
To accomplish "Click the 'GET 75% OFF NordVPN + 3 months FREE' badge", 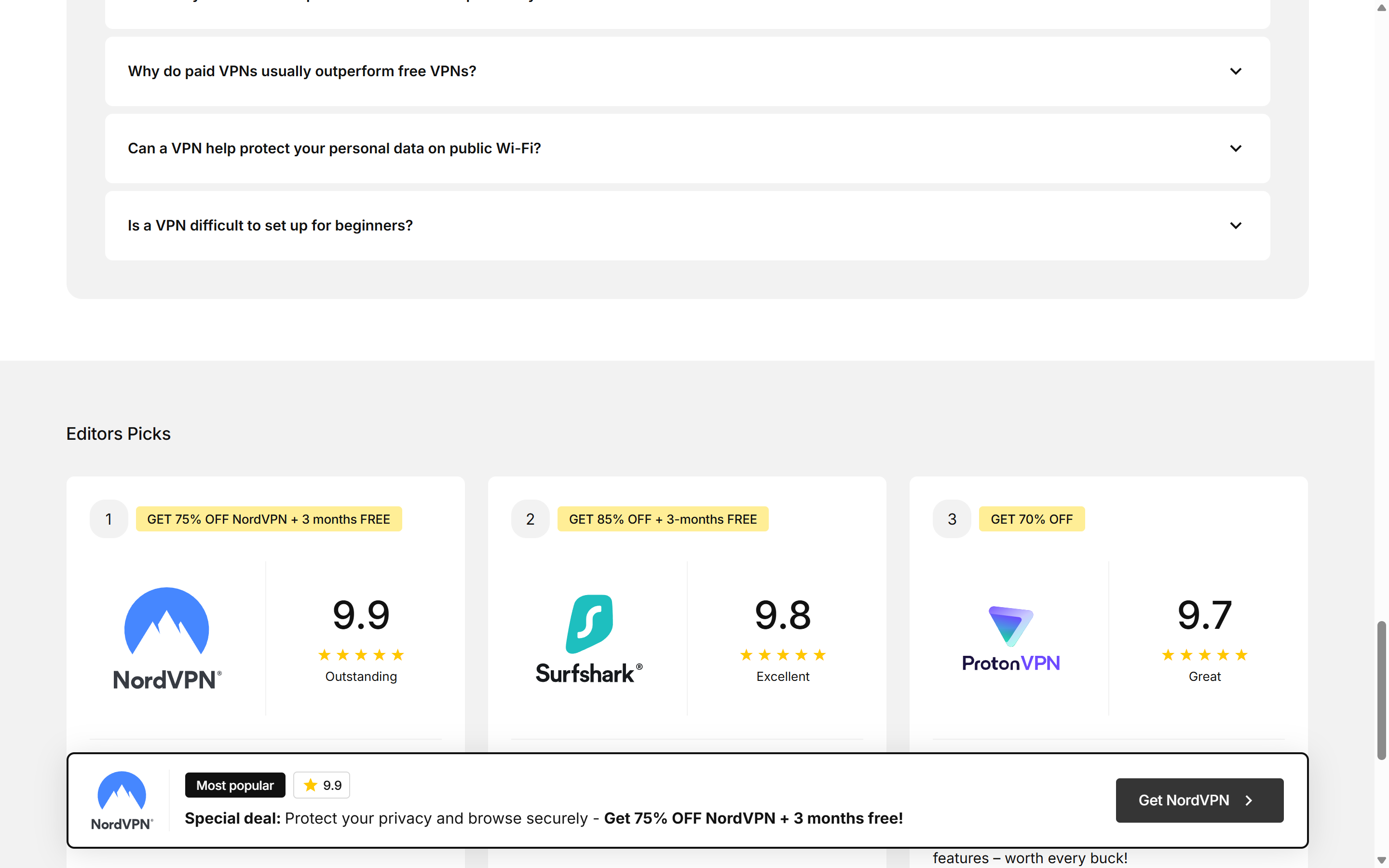I will pyautogui.click(x=269, y=519).
